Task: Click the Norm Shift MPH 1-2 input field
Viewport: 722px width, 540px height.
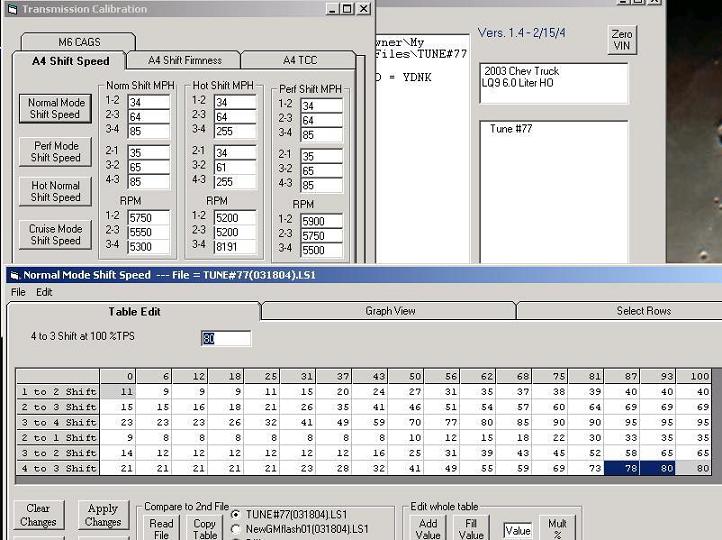Action: click(147, 102)
